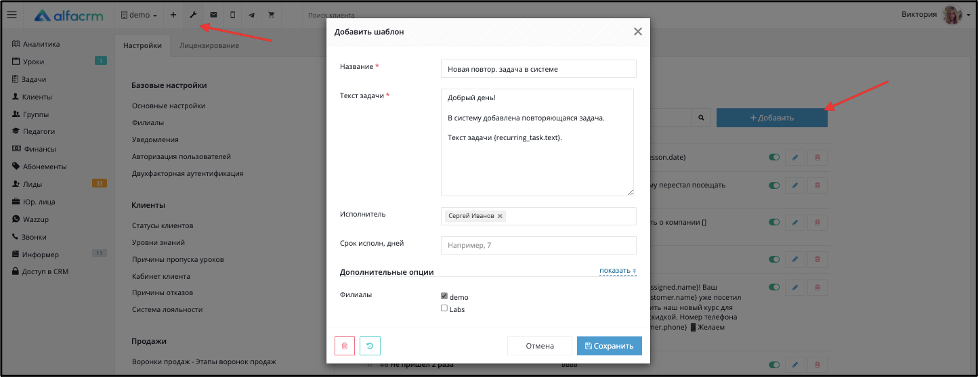979x377 pixels.
Task: Open Лиды in the left sidebar
Action: tap(32, 184)
